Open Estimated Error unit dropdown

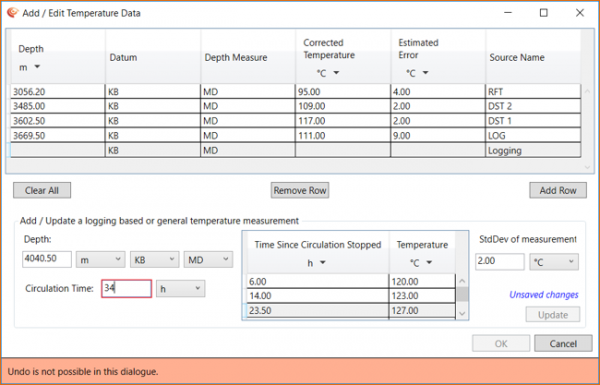point(425,73)
